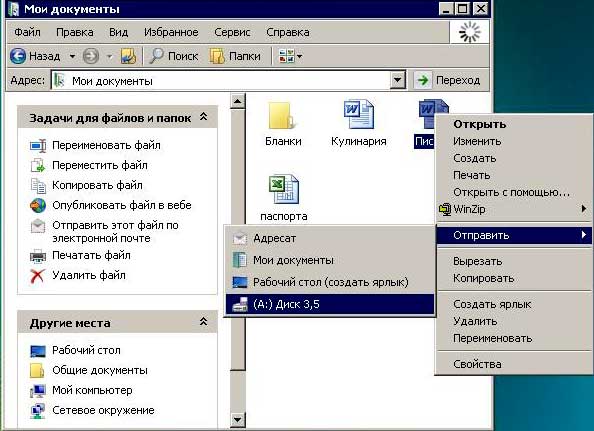594x431 pixels.
Task: Click the side pane scroll down arrow
Action: pyautogui.click(x=238, y=419)
